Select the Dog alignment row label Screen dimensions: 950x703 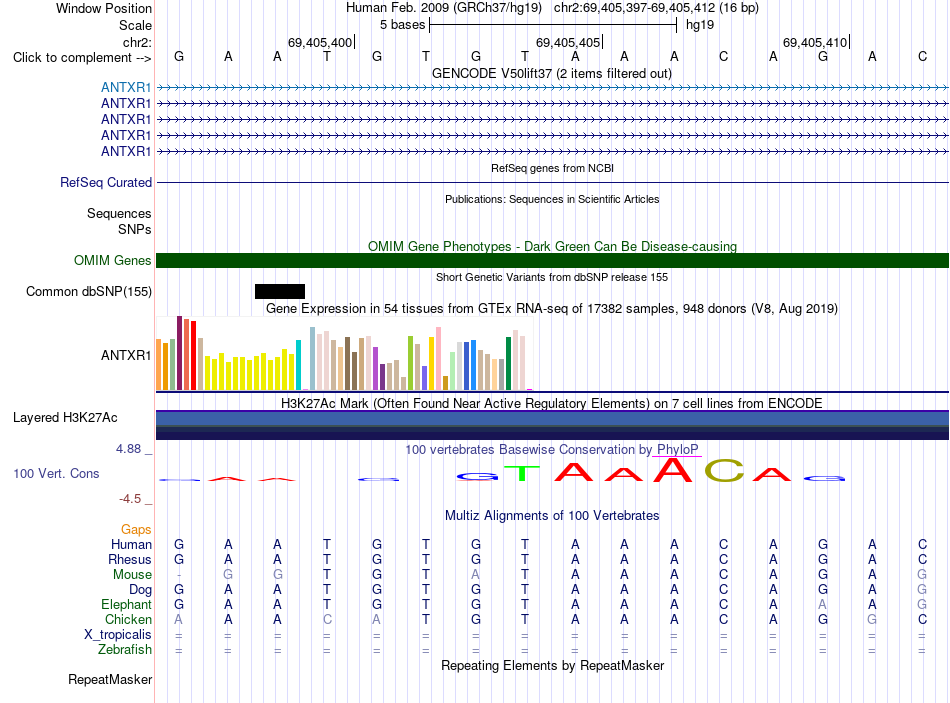pos(140,590)
